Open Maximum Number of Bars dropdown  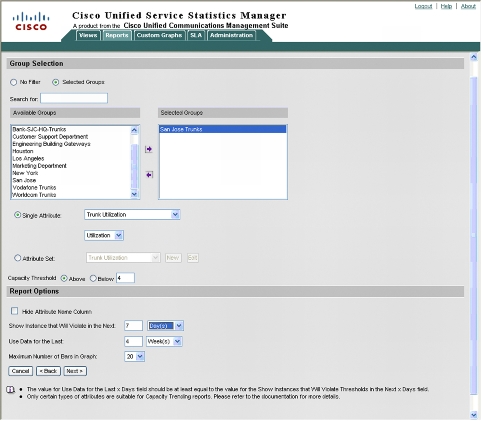click(x=134, y=357)
